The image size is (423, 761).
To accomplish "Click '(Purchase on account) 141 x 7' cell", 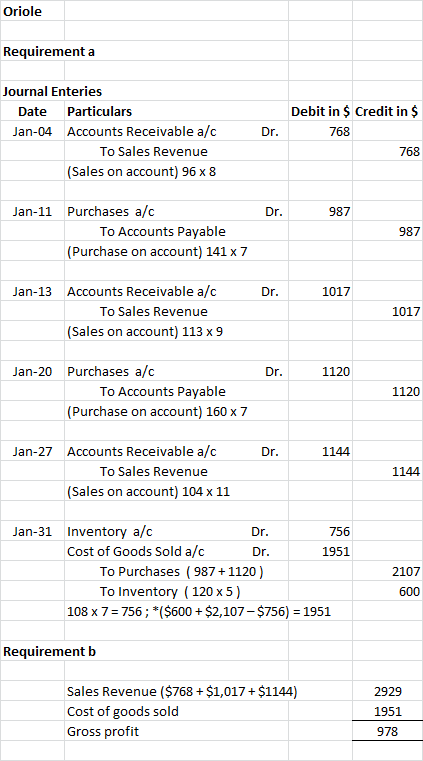I will pyautogui.click(x=177, y=251).
